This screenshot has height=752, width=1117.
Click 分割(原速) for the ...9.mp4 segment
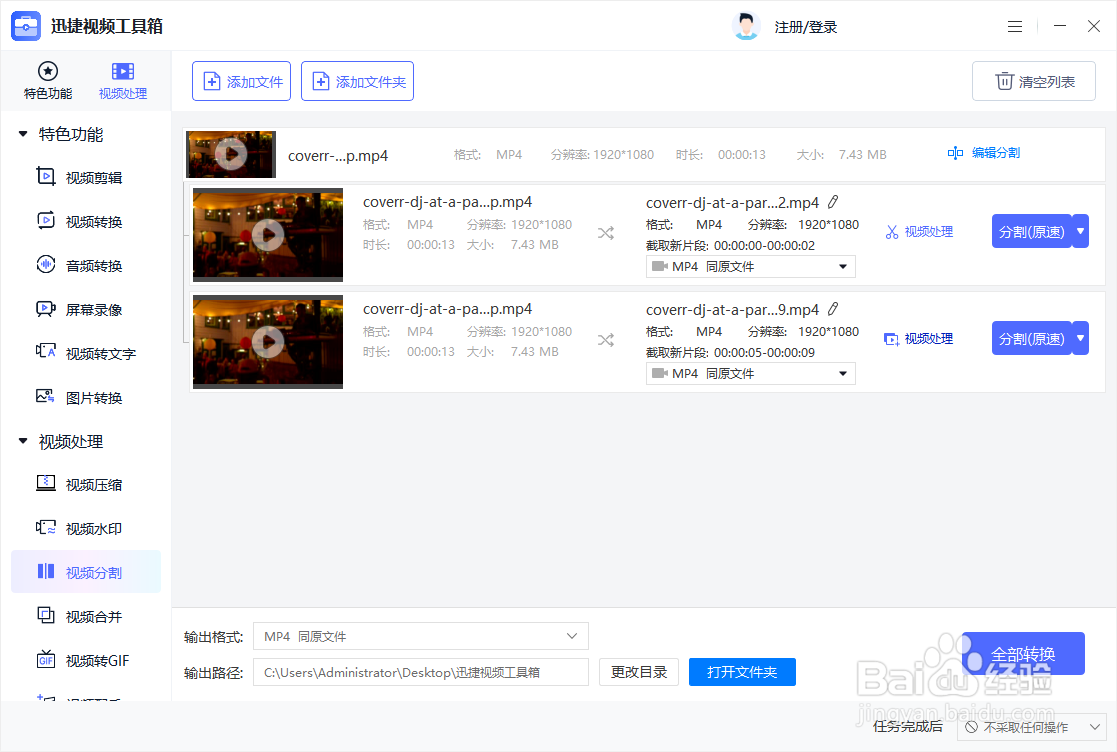click(x=1032, y=338)
